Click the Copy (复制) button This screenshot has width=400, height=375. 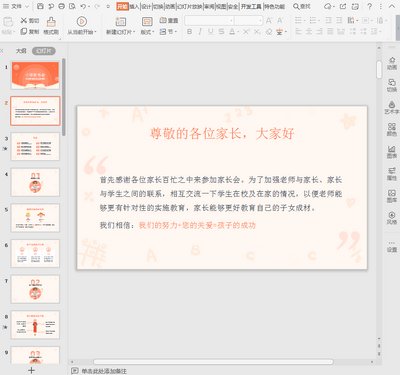[29, 32]
